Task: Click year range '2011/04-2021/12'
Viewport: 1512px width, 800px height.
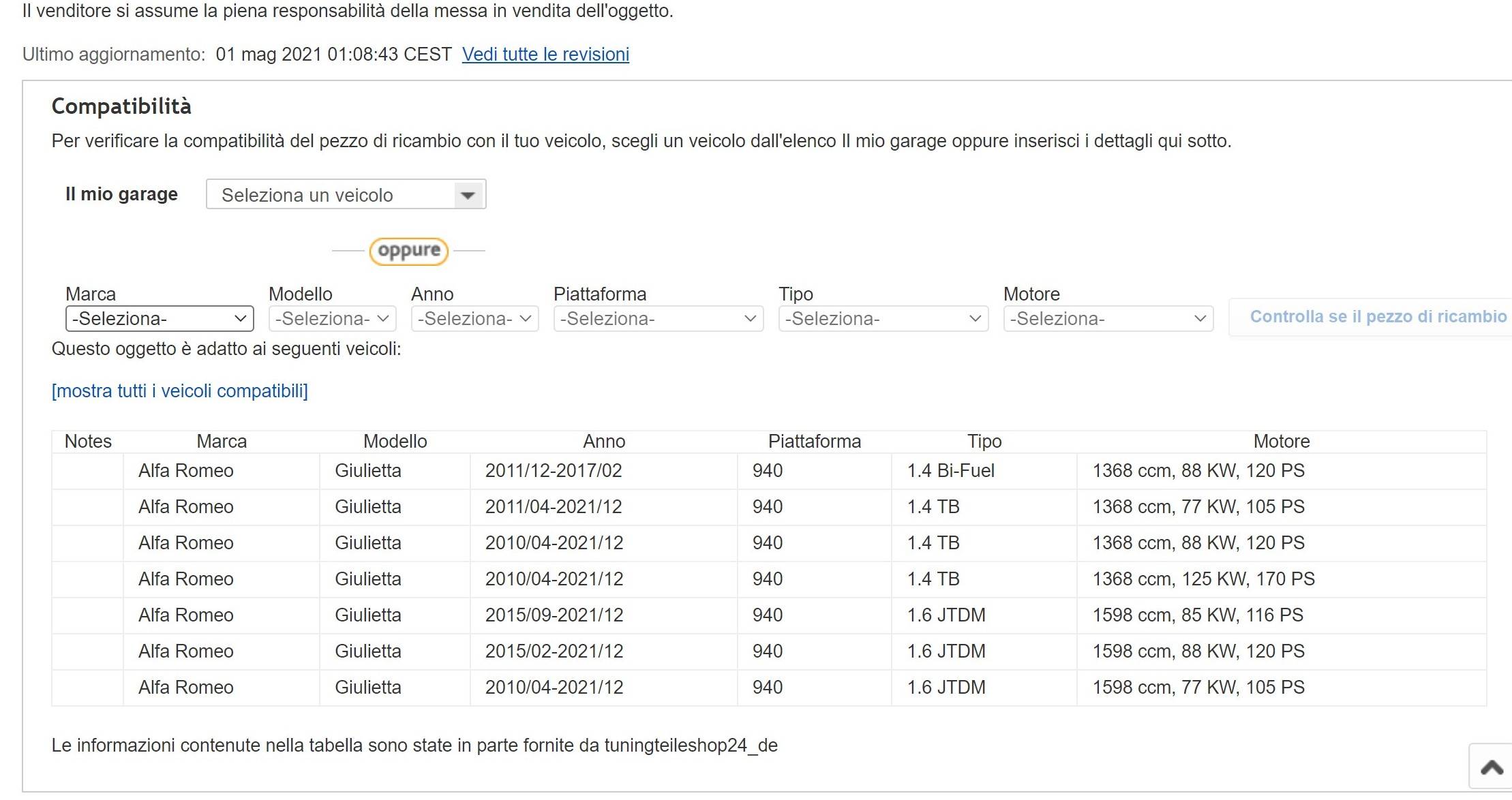Action: coord(554,507)
